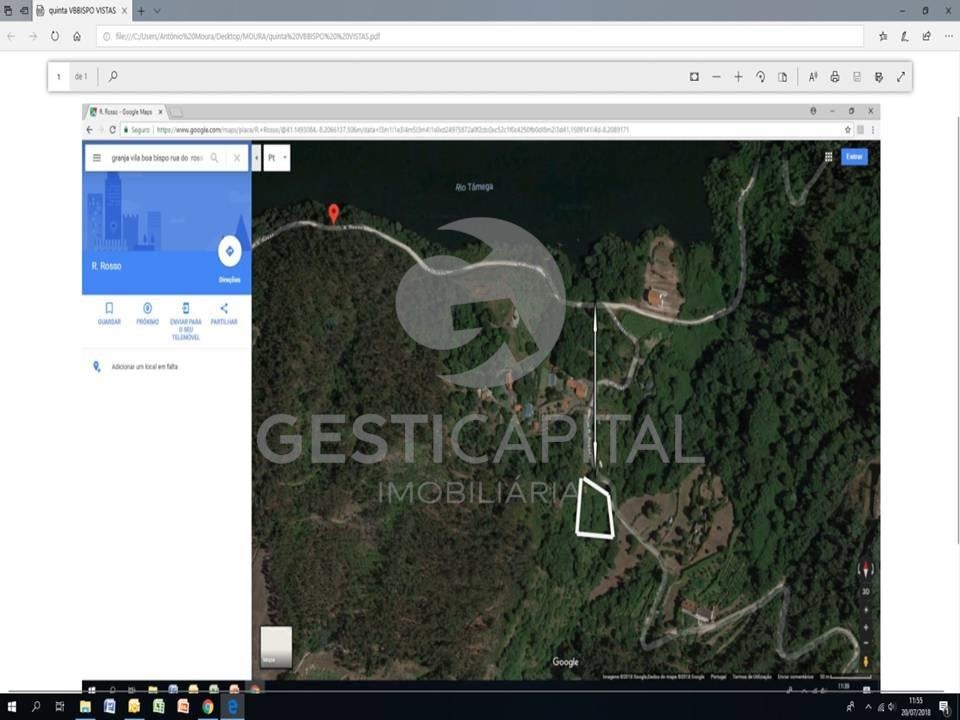Expand the tab previews chevron
The width and height of the screenshot is (960, 720).
(x=157, y=11)
